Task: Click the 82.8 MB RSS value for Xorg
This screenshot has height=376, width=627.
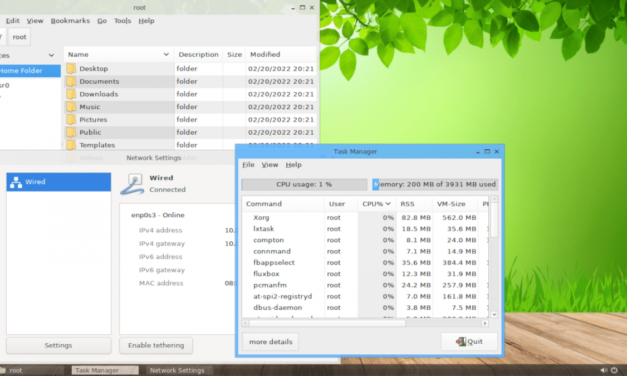Action: 416,218
